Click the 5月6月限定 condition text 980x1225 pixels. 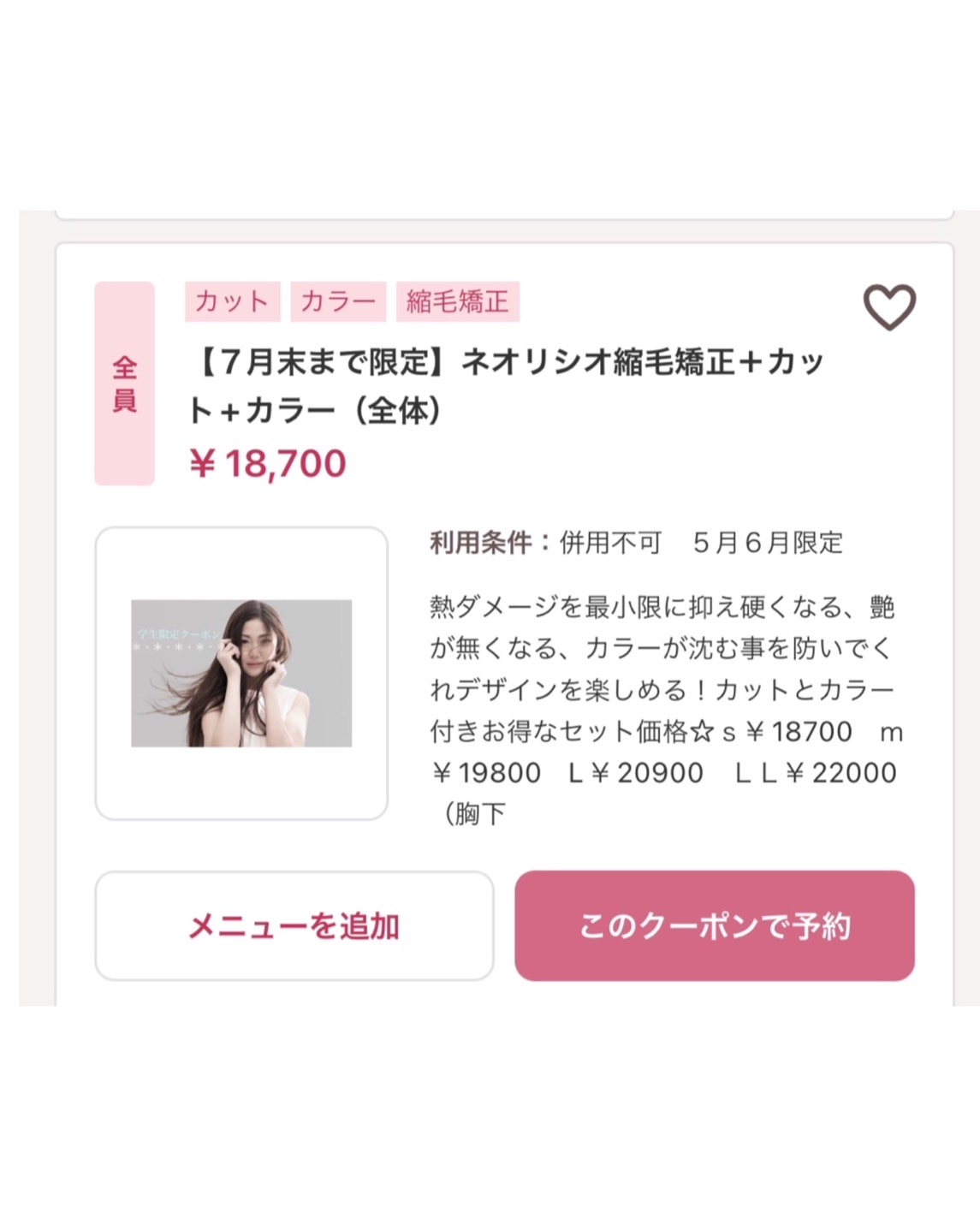point(768,543)
